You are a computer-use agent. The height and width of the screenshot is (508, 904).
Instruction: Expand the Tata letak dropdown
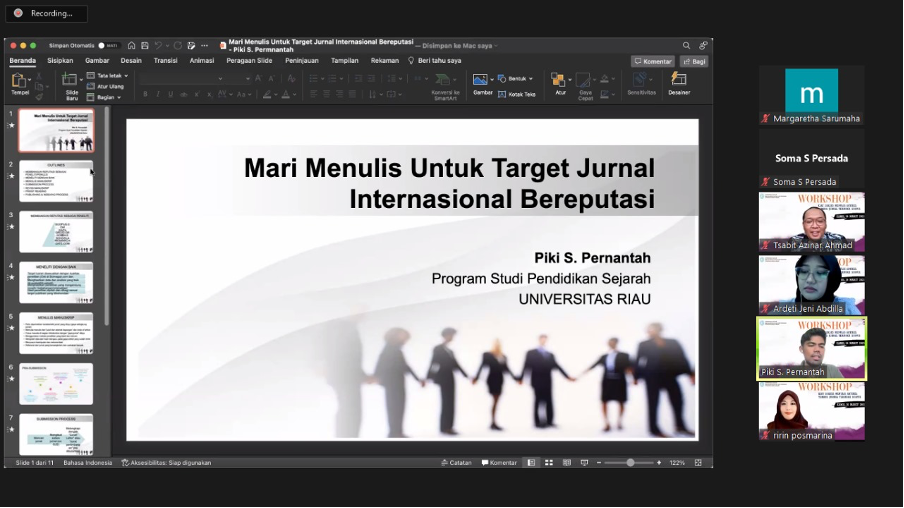[110, 75]
